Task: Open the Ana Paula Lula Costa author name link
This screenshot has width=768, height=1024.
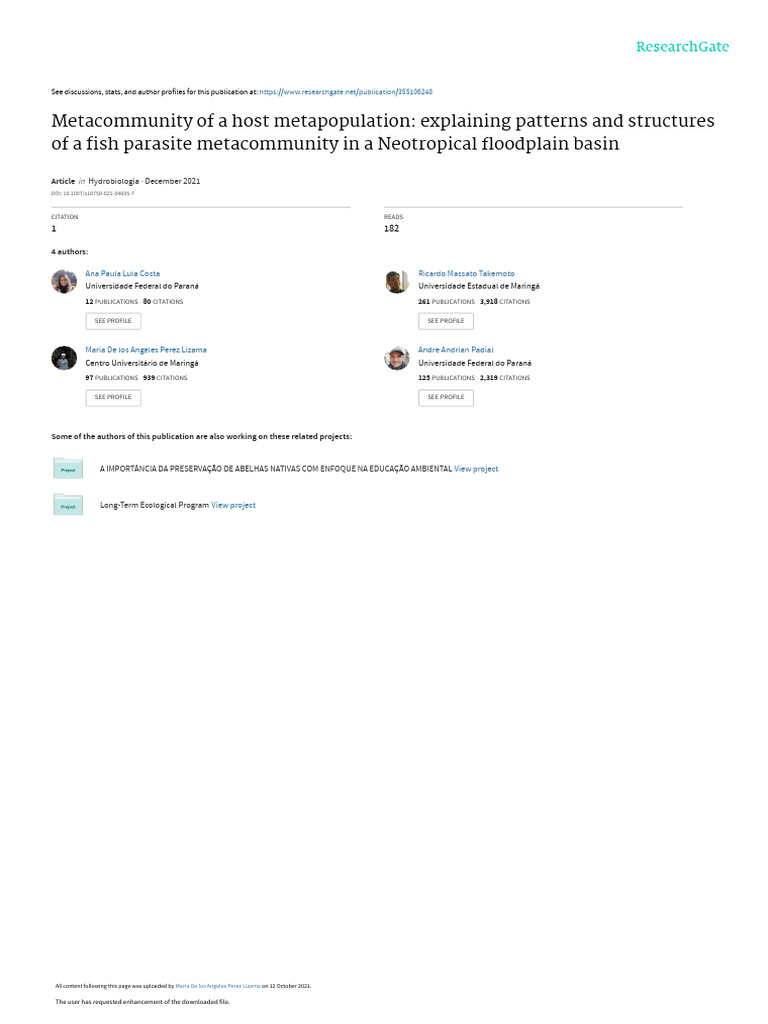Action: click(x=122, y=273)
